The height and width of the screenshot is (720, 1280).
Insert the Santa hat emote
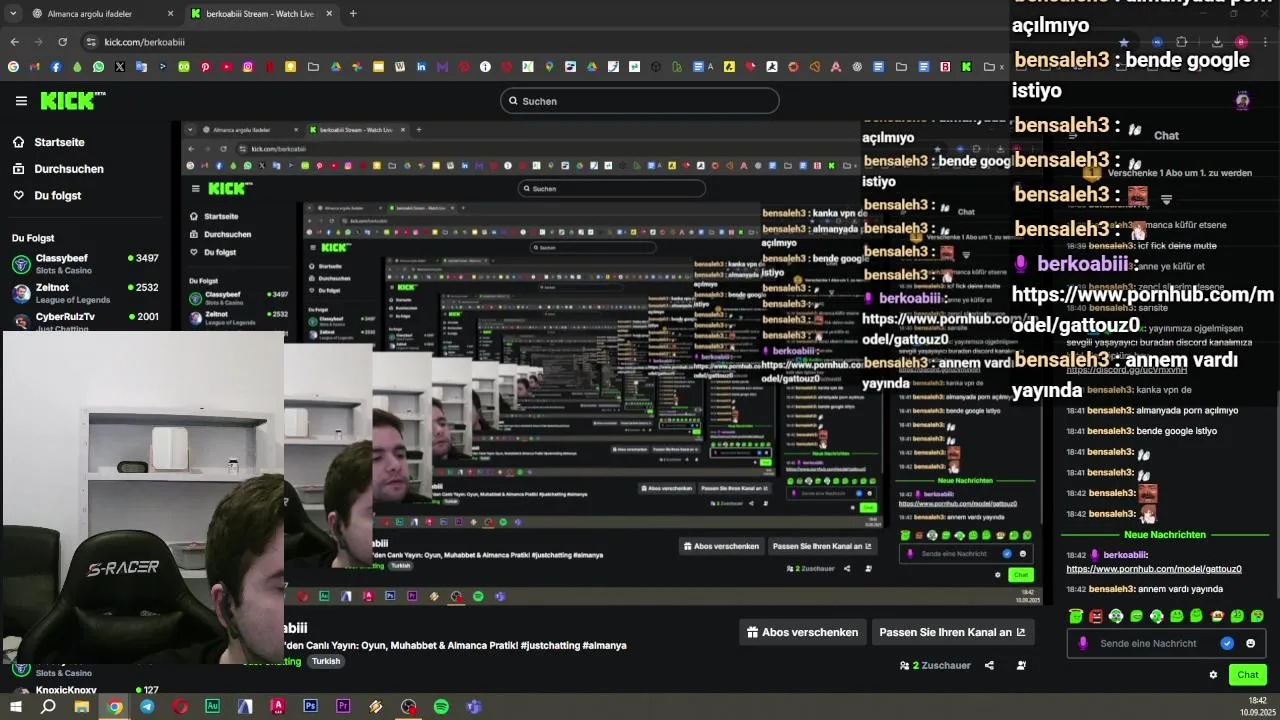coord(1217,616)
